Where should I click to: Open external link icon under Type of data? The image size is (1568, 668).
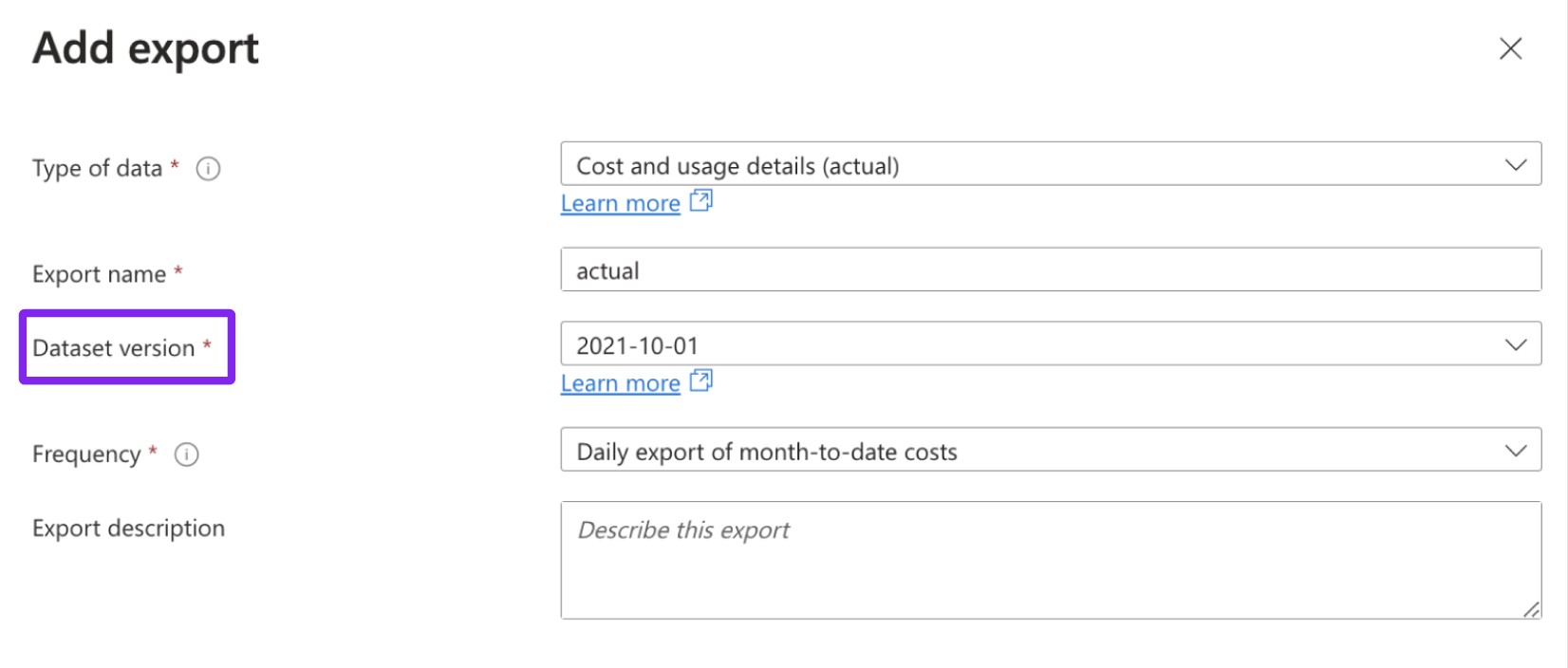tap(701, 201)
